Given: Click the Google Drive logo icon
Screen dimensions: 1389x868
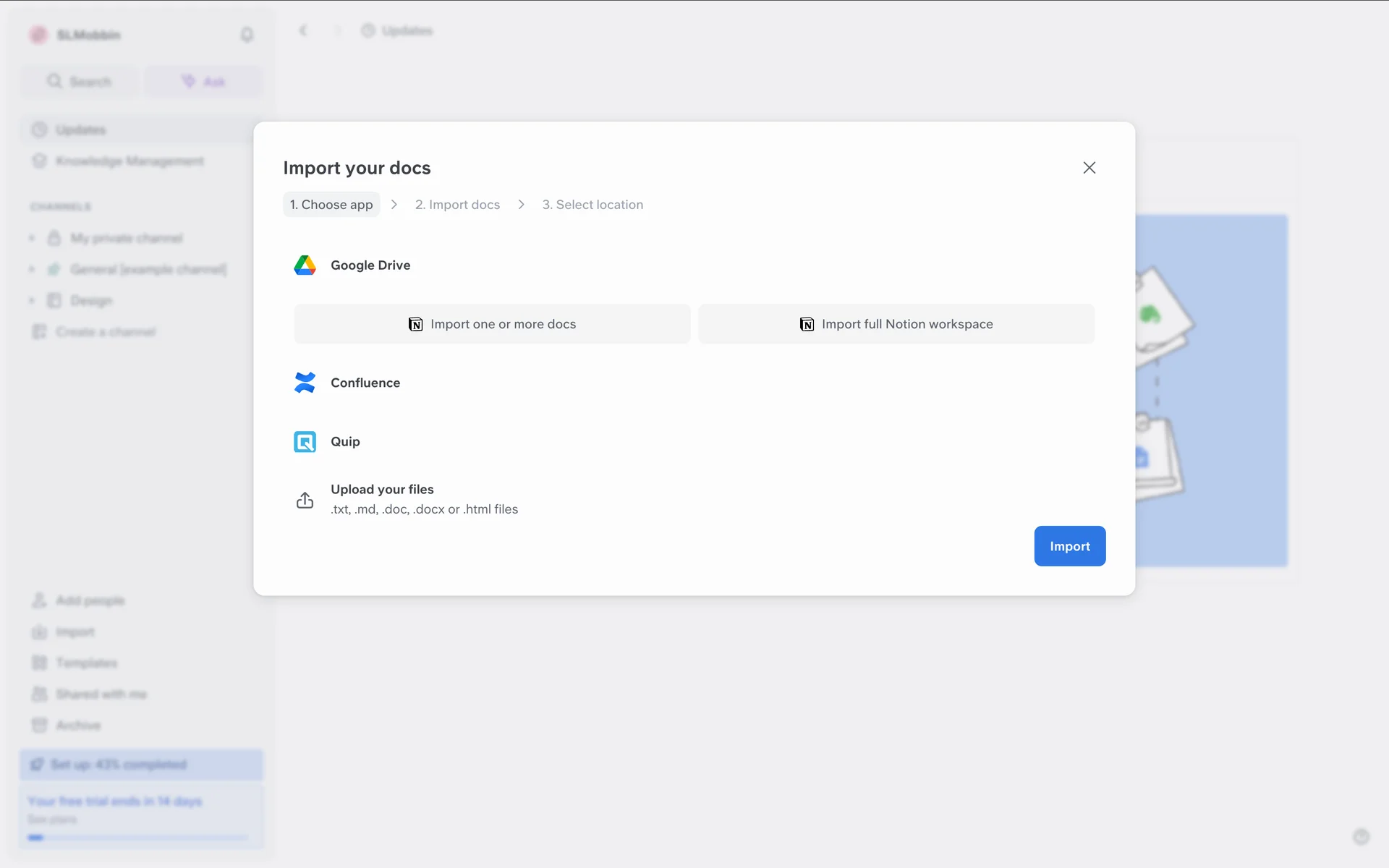Looking at the screenshot, I should [x=305, y=265].
